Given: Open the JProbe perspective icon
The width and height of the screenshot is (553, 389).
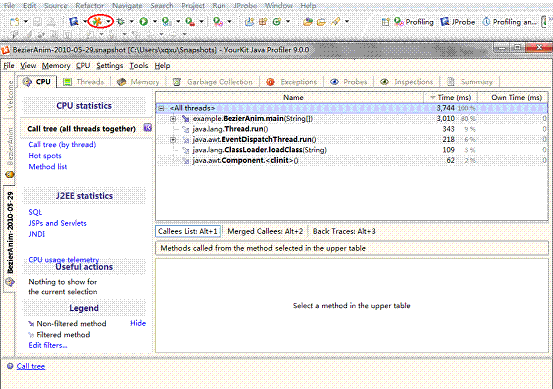Looking at the screenshot, I should [445, 22].
